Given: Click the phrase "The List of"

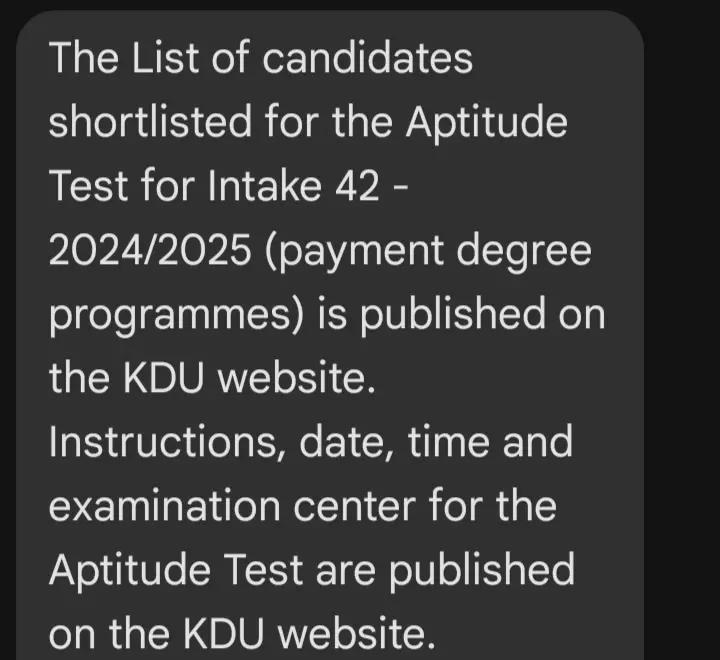Looking at the screenshot, I should [142, 58].
